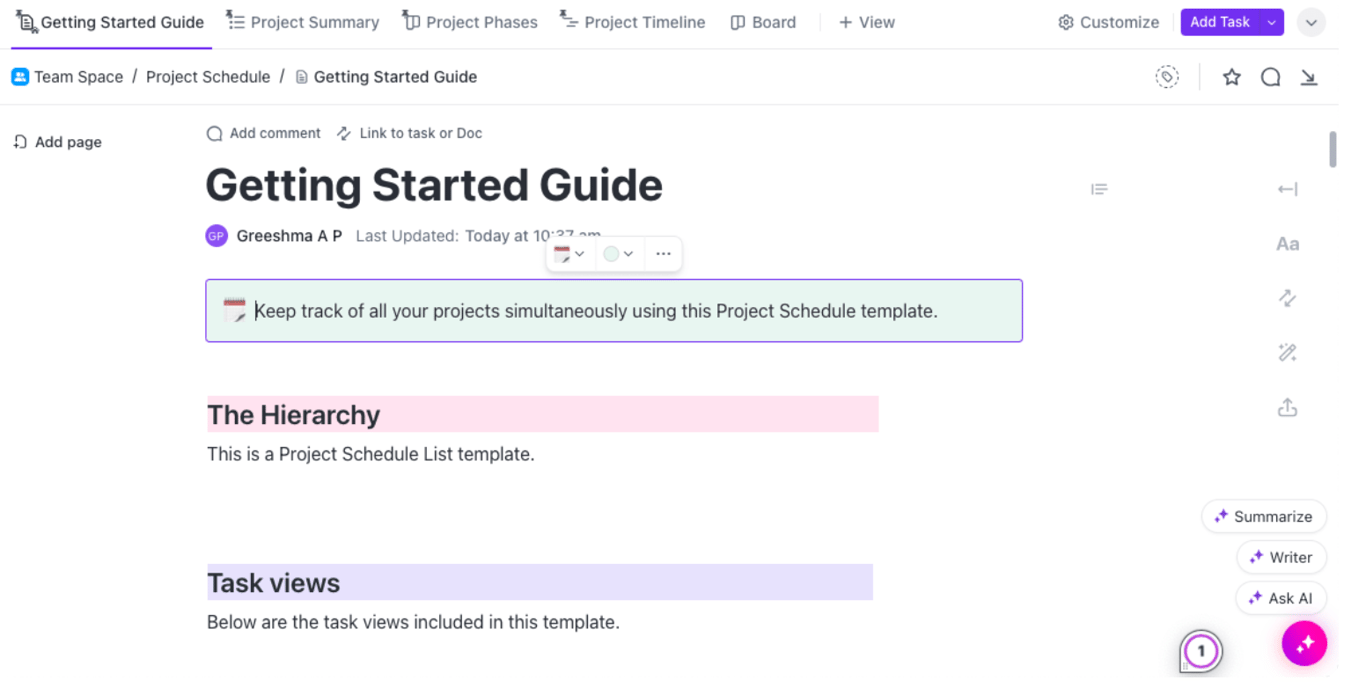The width and height of the screenshot is (1366, 695).
Task: Click the magic wand icon in sidebar
Action: click(x=1287, y=352)
